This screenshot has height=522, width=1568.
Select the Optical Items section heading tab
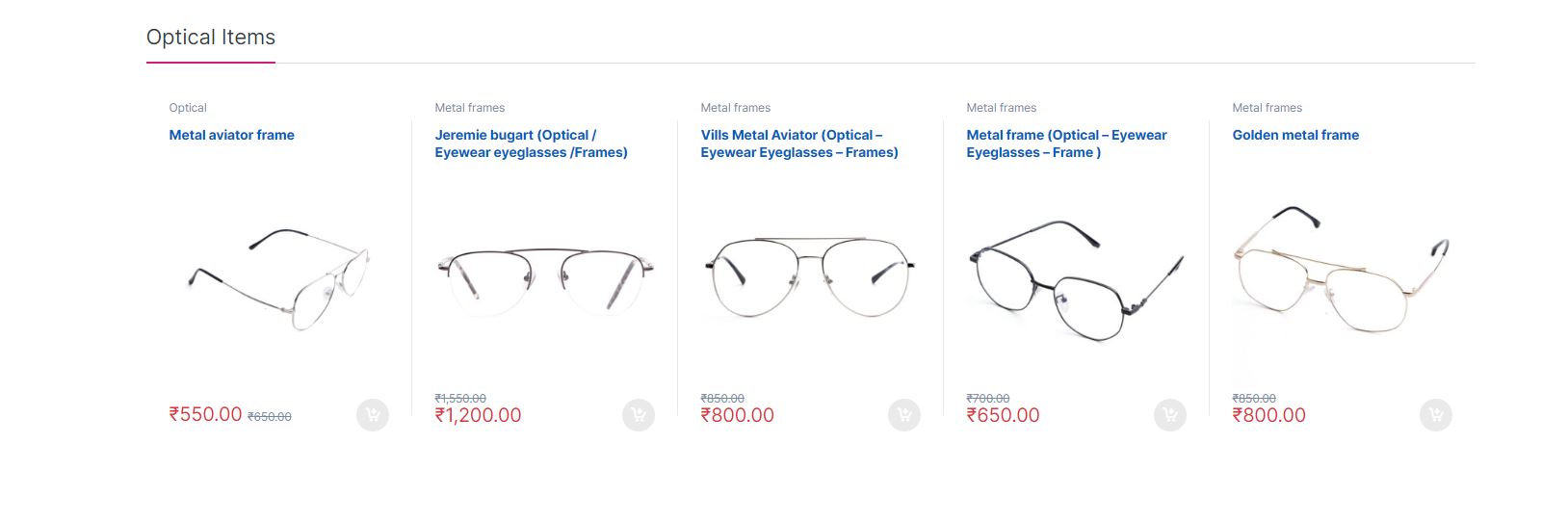point(211,38)
